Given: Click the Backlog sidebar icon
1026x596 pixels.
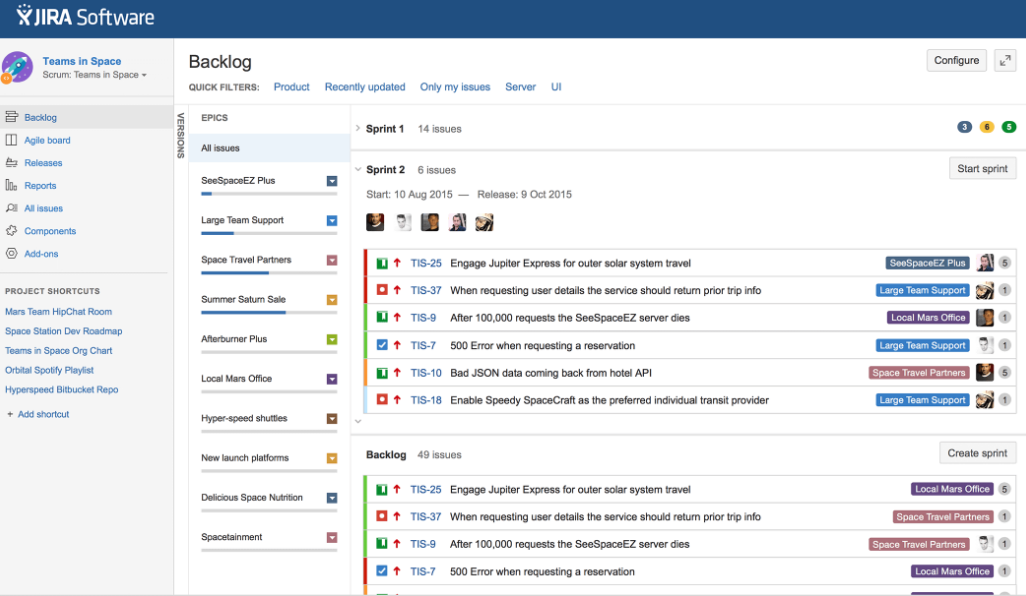Looking at the screenshot, I should [12, 117].
